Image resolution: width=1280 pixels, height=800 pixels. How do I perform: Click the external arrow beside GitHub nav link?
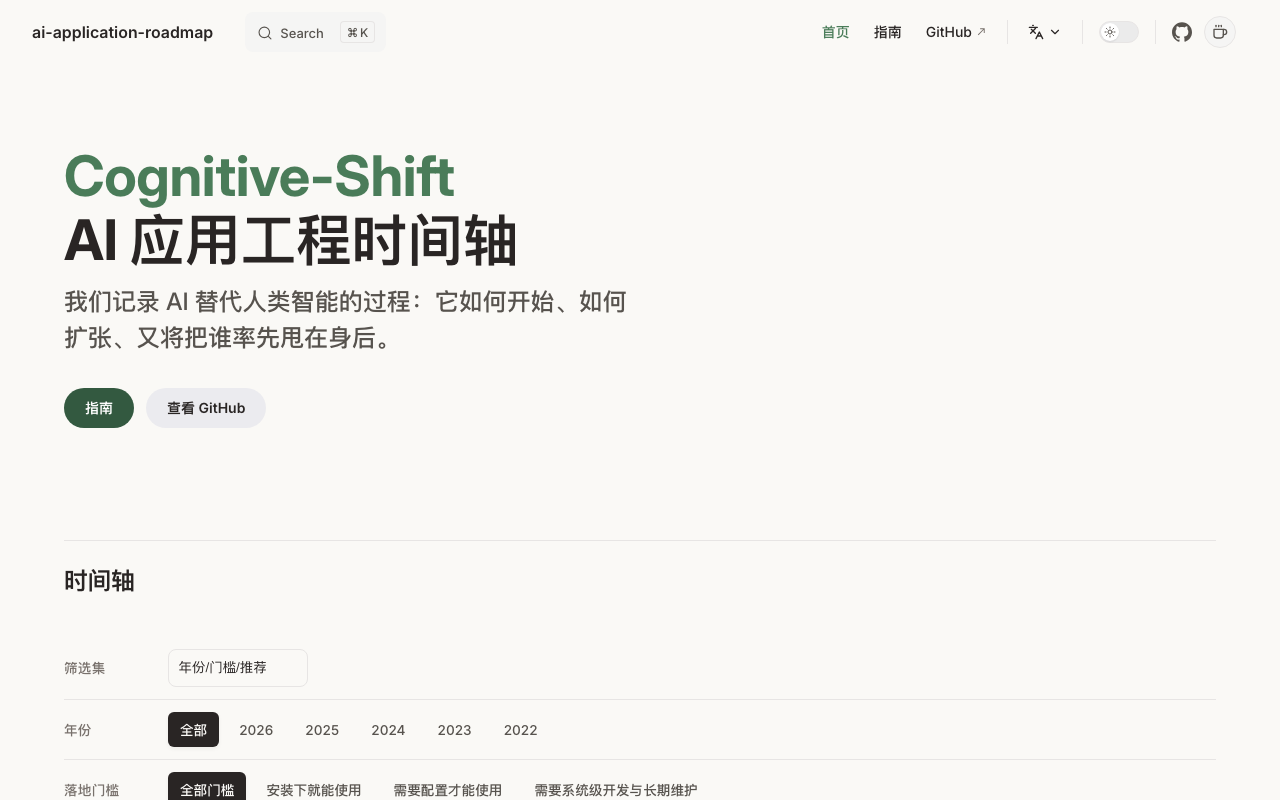[981, 32]
